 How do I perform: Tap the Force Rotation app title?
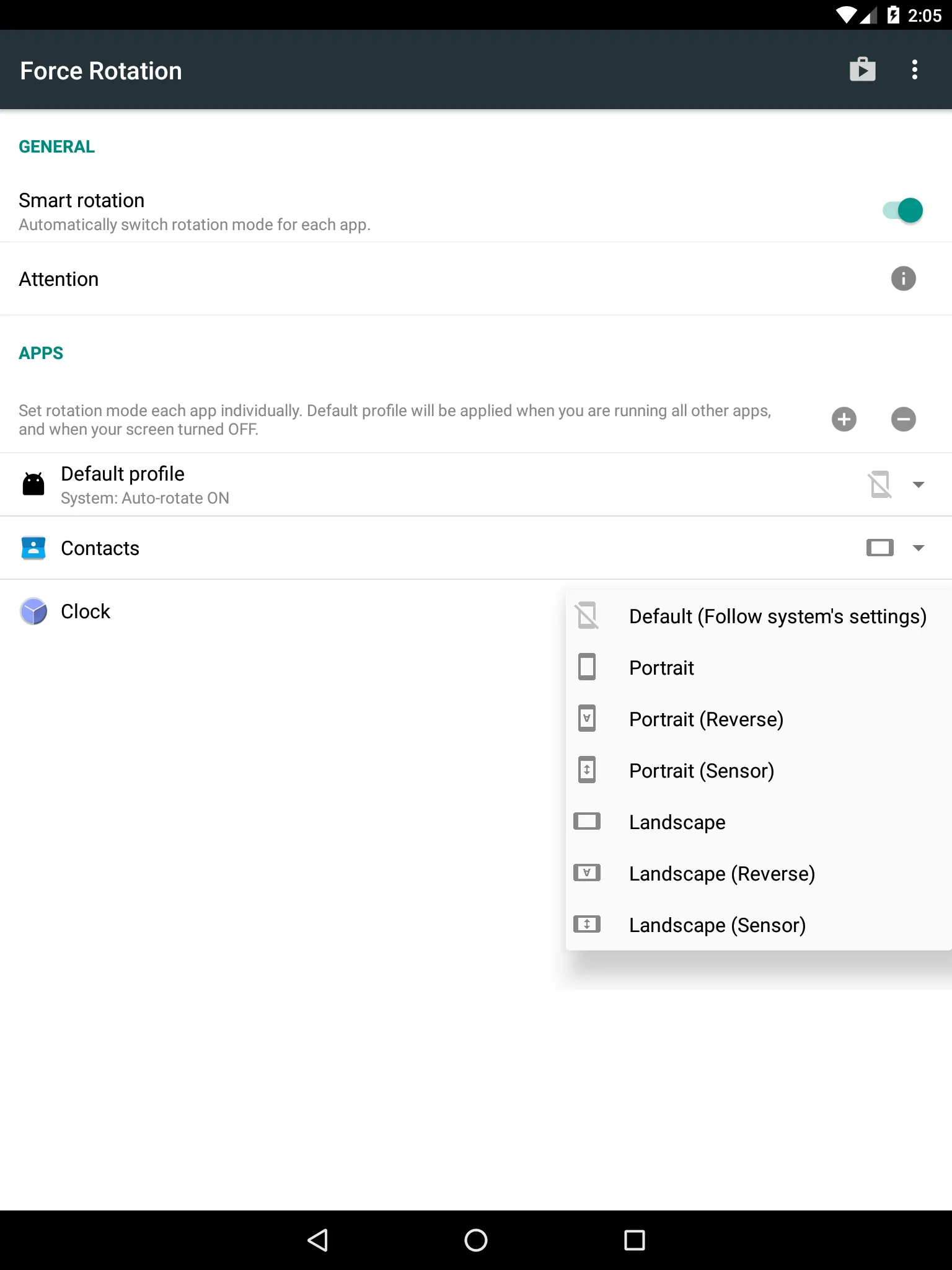coord(101,71)
